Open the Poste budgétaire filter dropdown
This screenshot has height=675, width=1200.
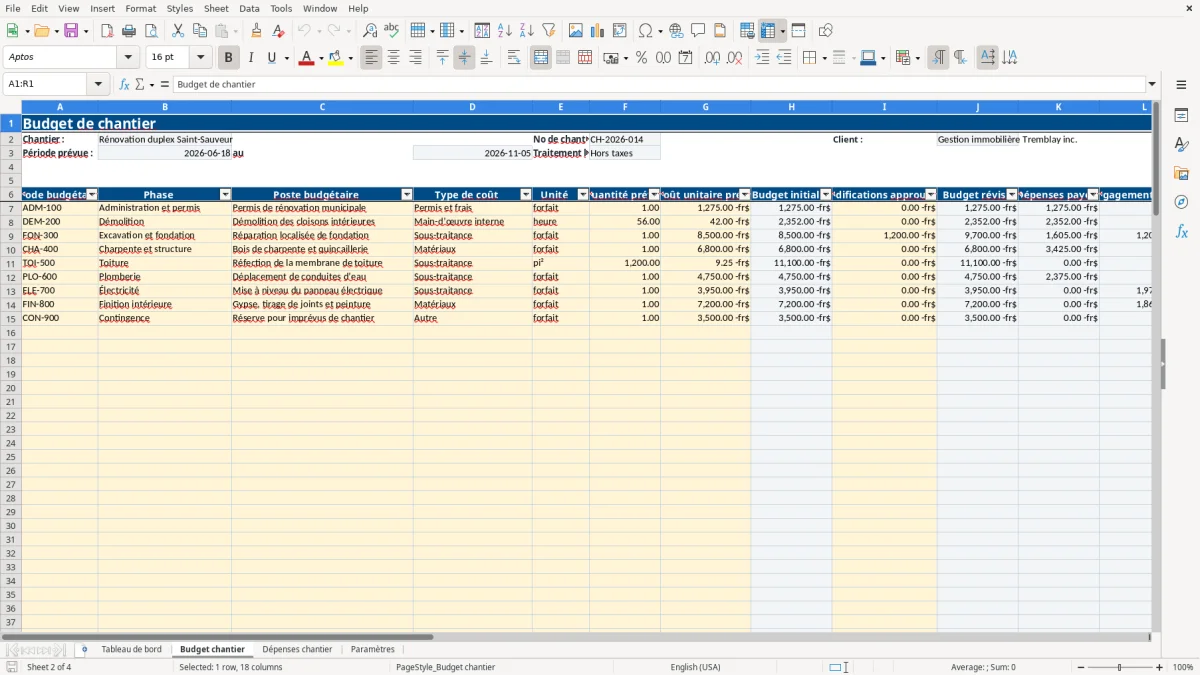point(407,194)
